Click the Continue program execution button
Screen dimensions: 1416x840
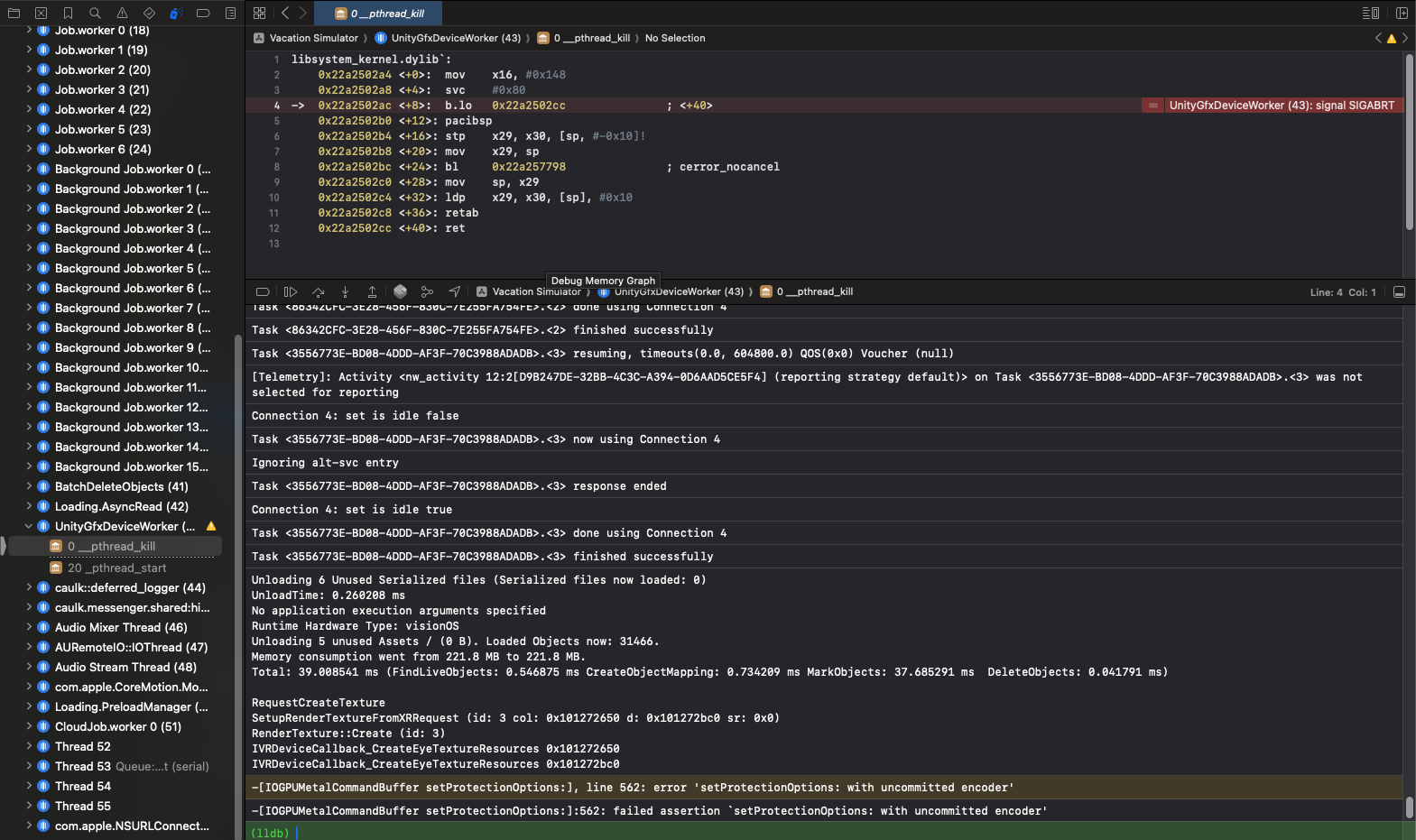pos(290,292)
